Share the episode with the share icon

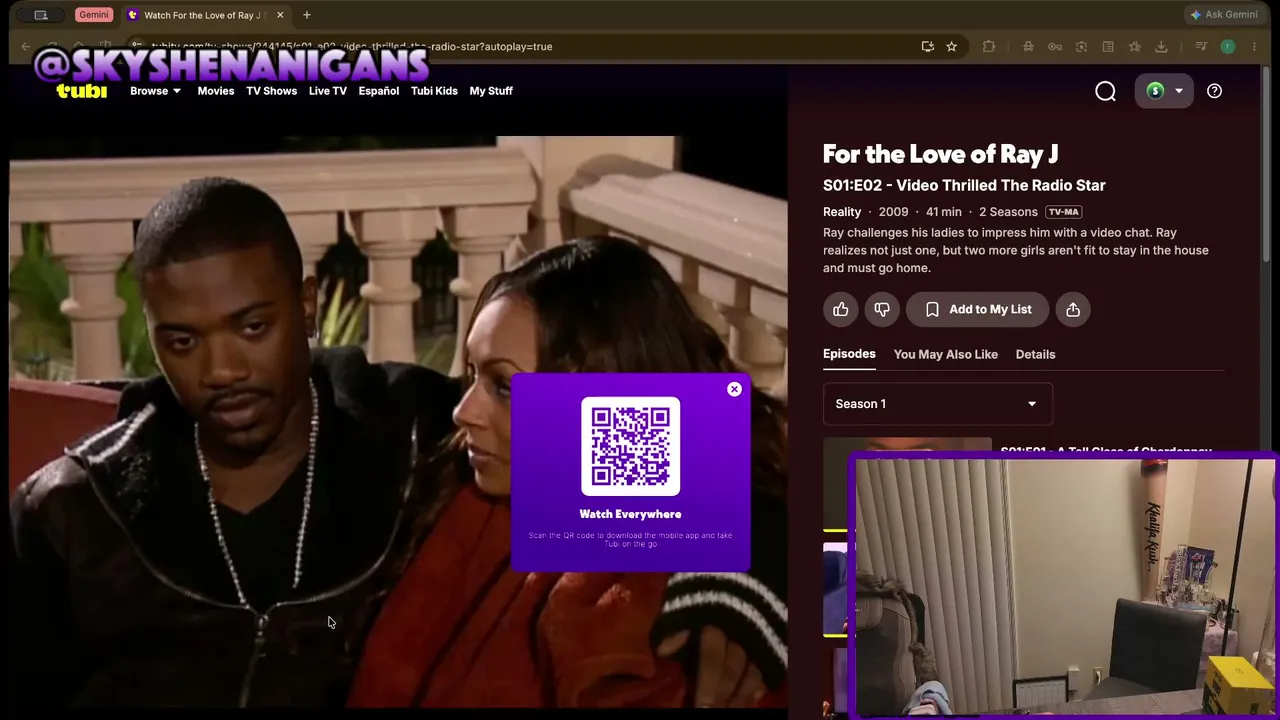point(1073,309)
